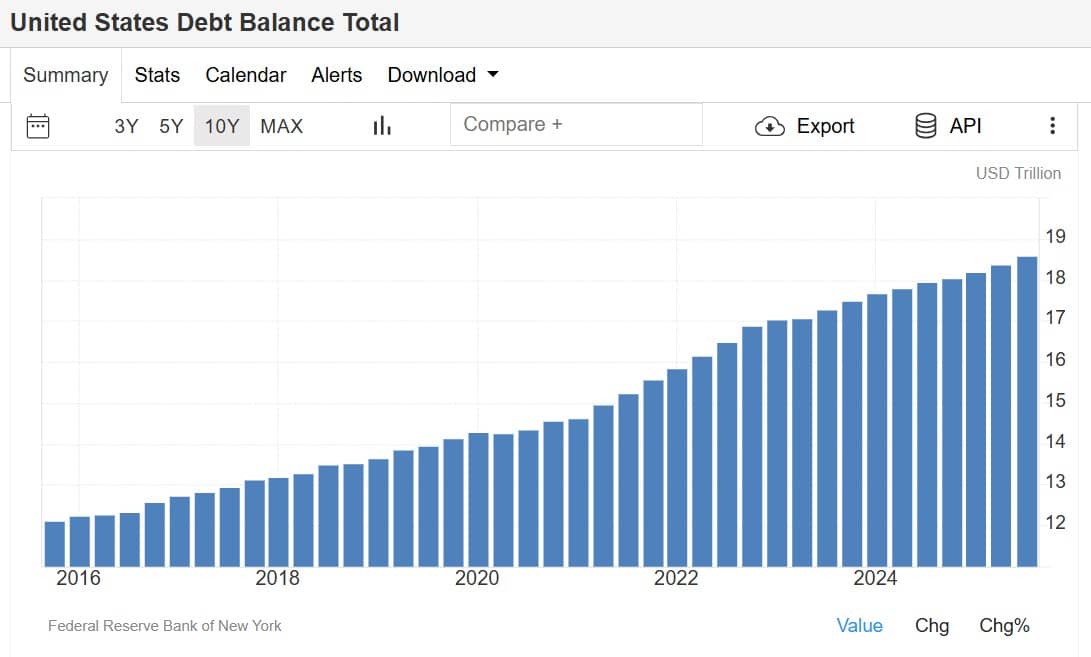Click the bar chart type icon
The image size is (1091, 657).
pyautogui.click(x=381, y=126)
